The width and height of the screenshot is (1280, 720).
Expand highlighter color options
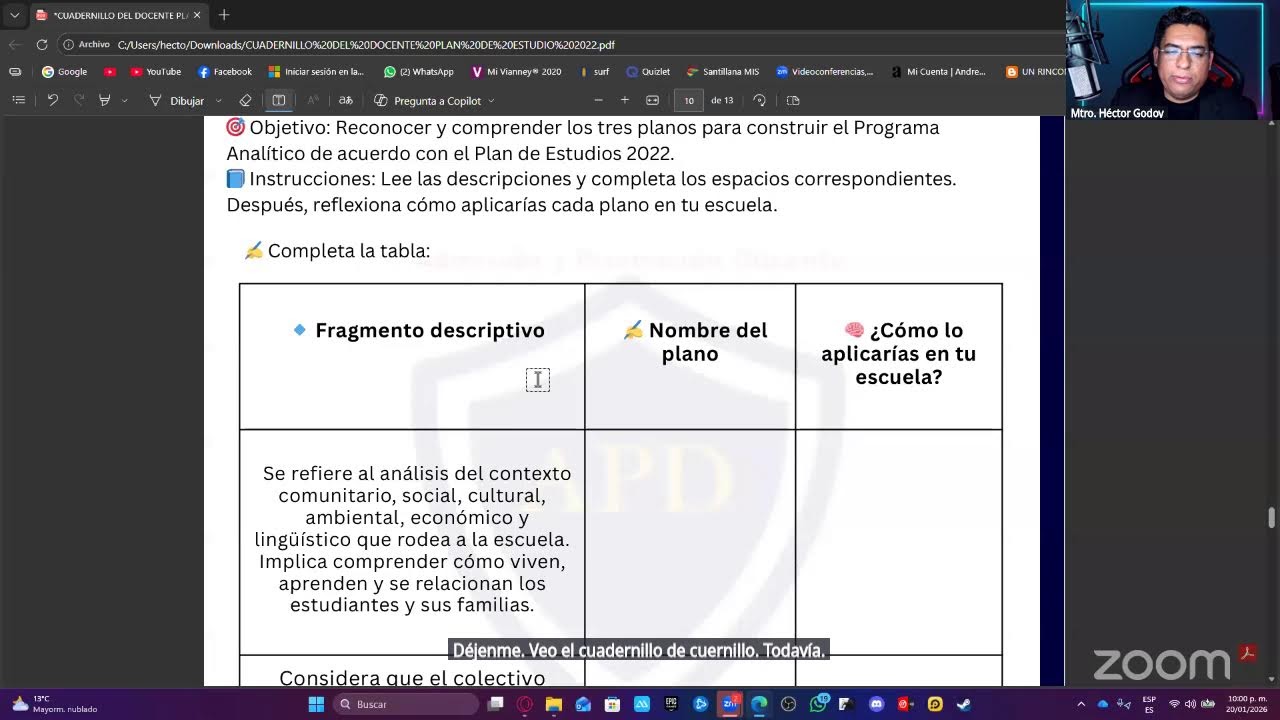(124, 100)
